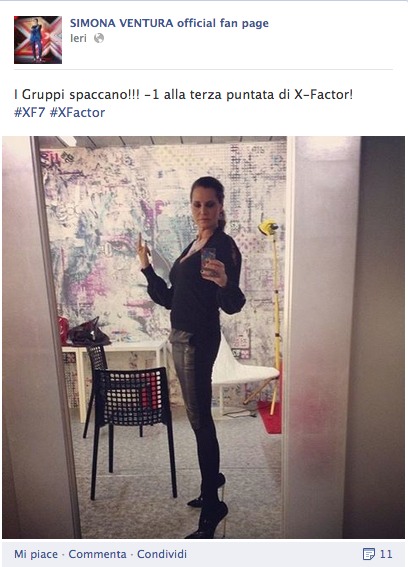The width and height of the screenshot is (408, 567).
Task: Follow the #XF7 hashtag
Action: 29,112
